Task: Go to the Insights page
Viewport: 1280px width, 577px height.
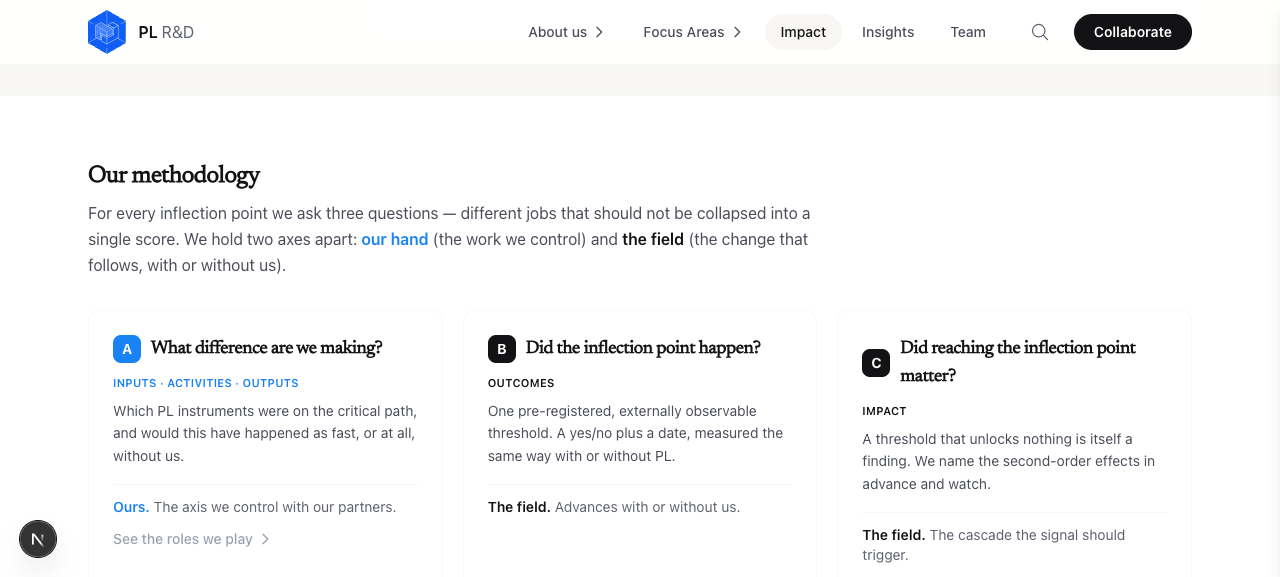Action: 888,32
